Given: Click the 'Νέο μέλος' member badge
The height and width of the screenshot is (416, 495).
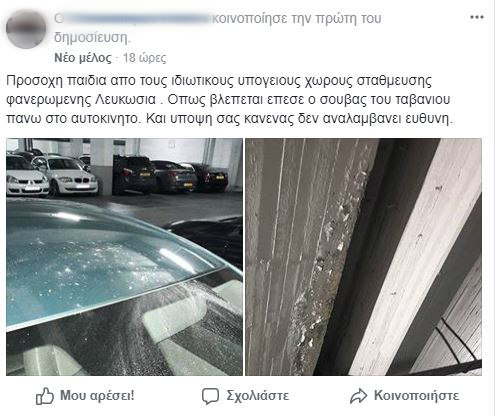Looking at the screenshot, I should (83, 58).
